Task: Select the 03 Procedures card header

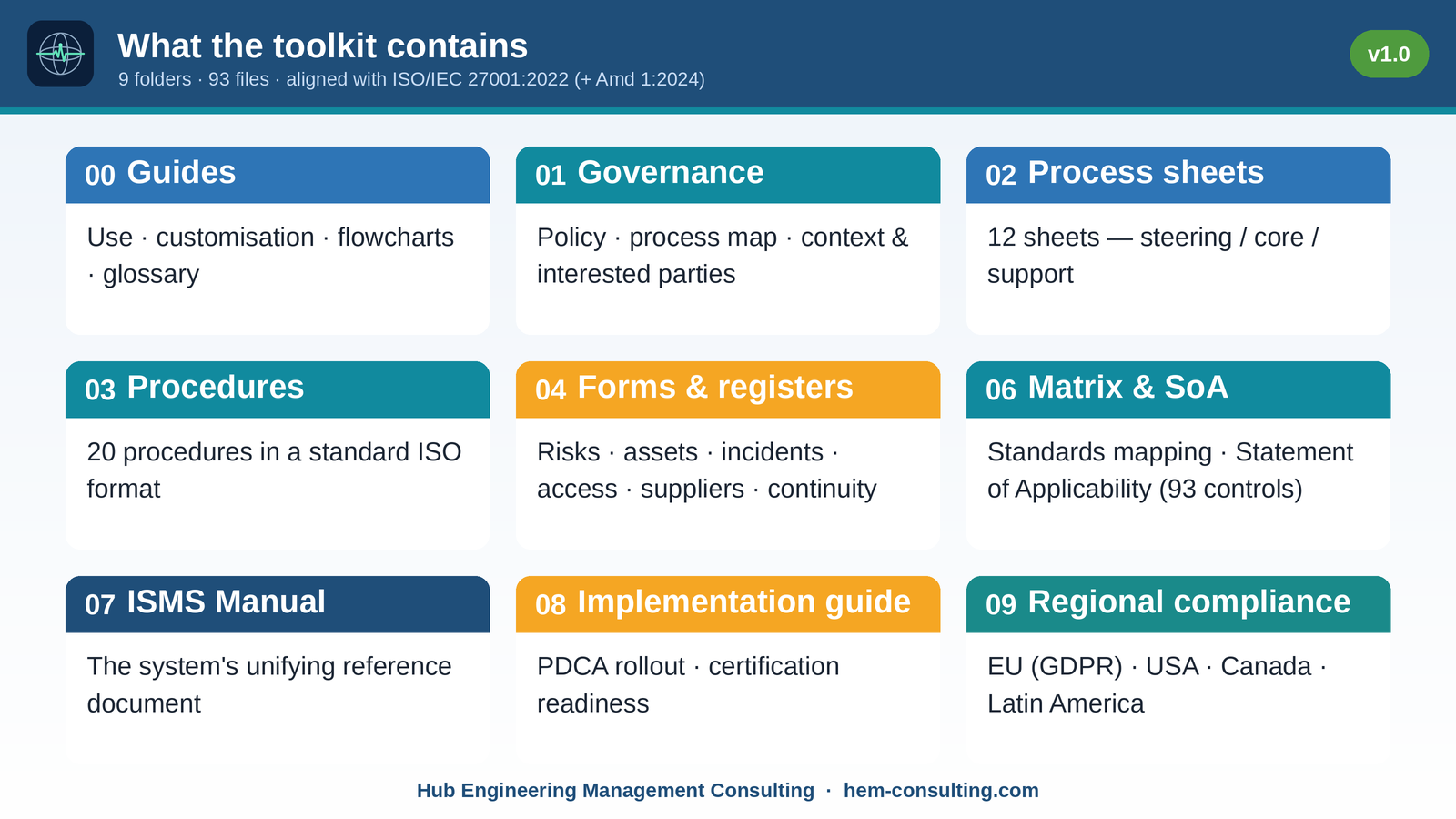Action: (278, 389)
